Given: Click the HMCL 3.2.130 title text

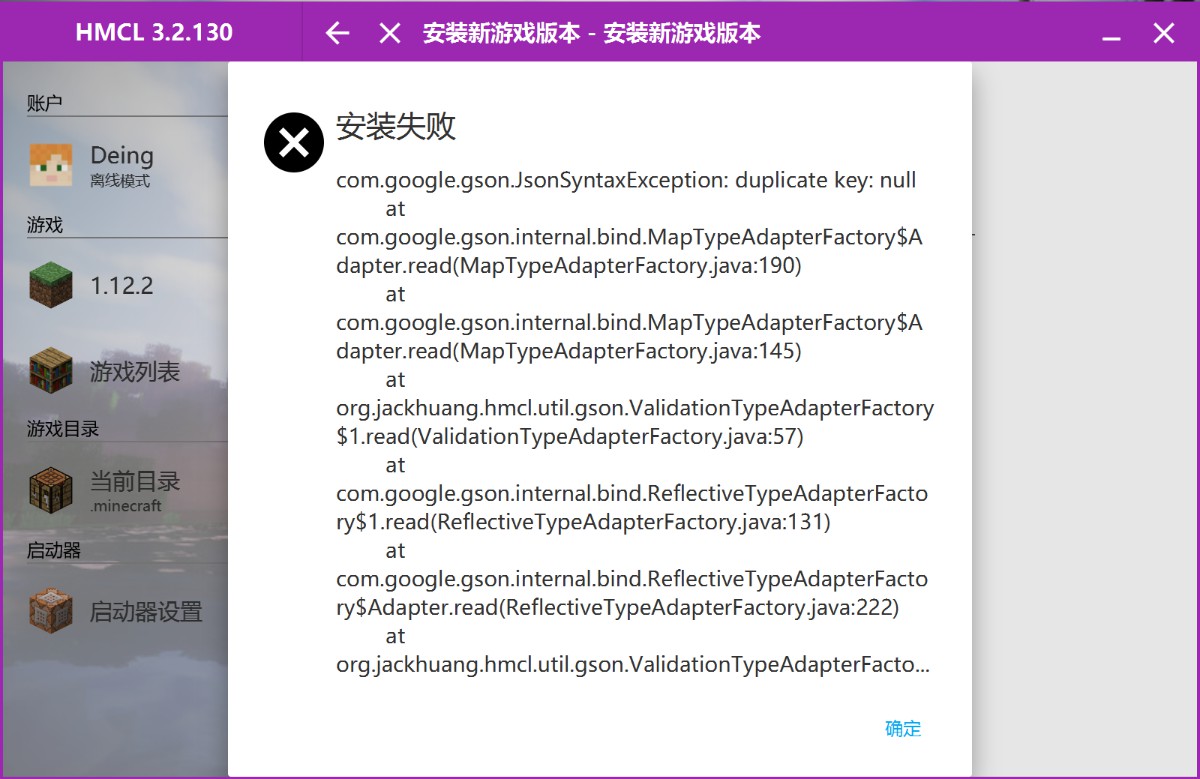Looking at the screenshot, I should click(154, 32).
